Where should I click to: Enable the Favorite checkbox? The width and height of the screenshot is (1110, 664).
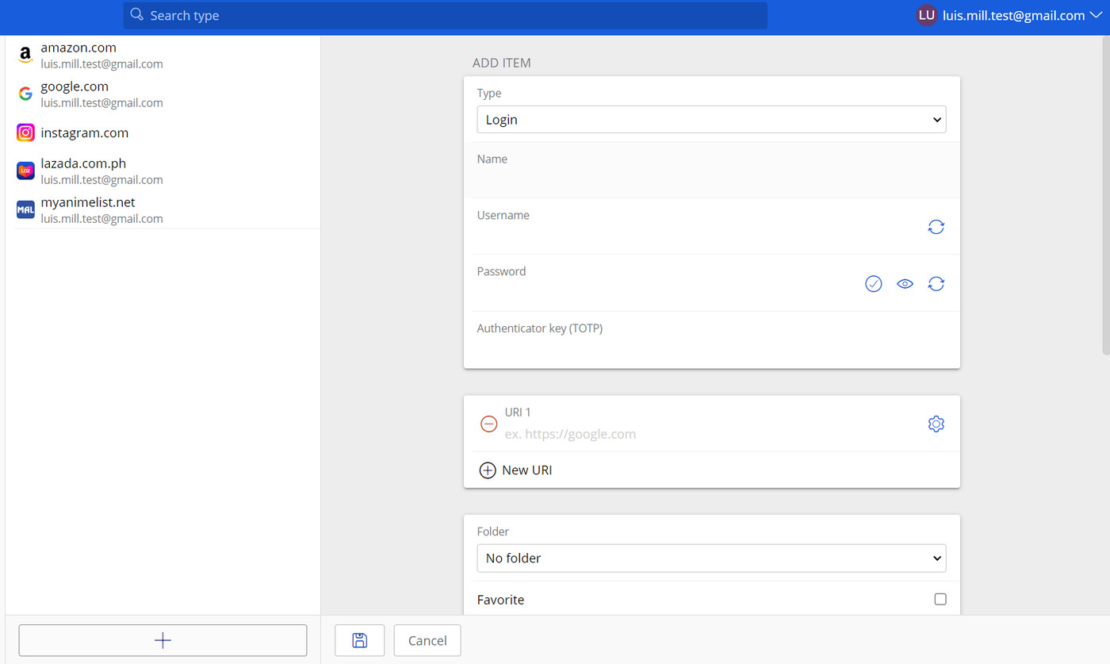pos(939,598)
